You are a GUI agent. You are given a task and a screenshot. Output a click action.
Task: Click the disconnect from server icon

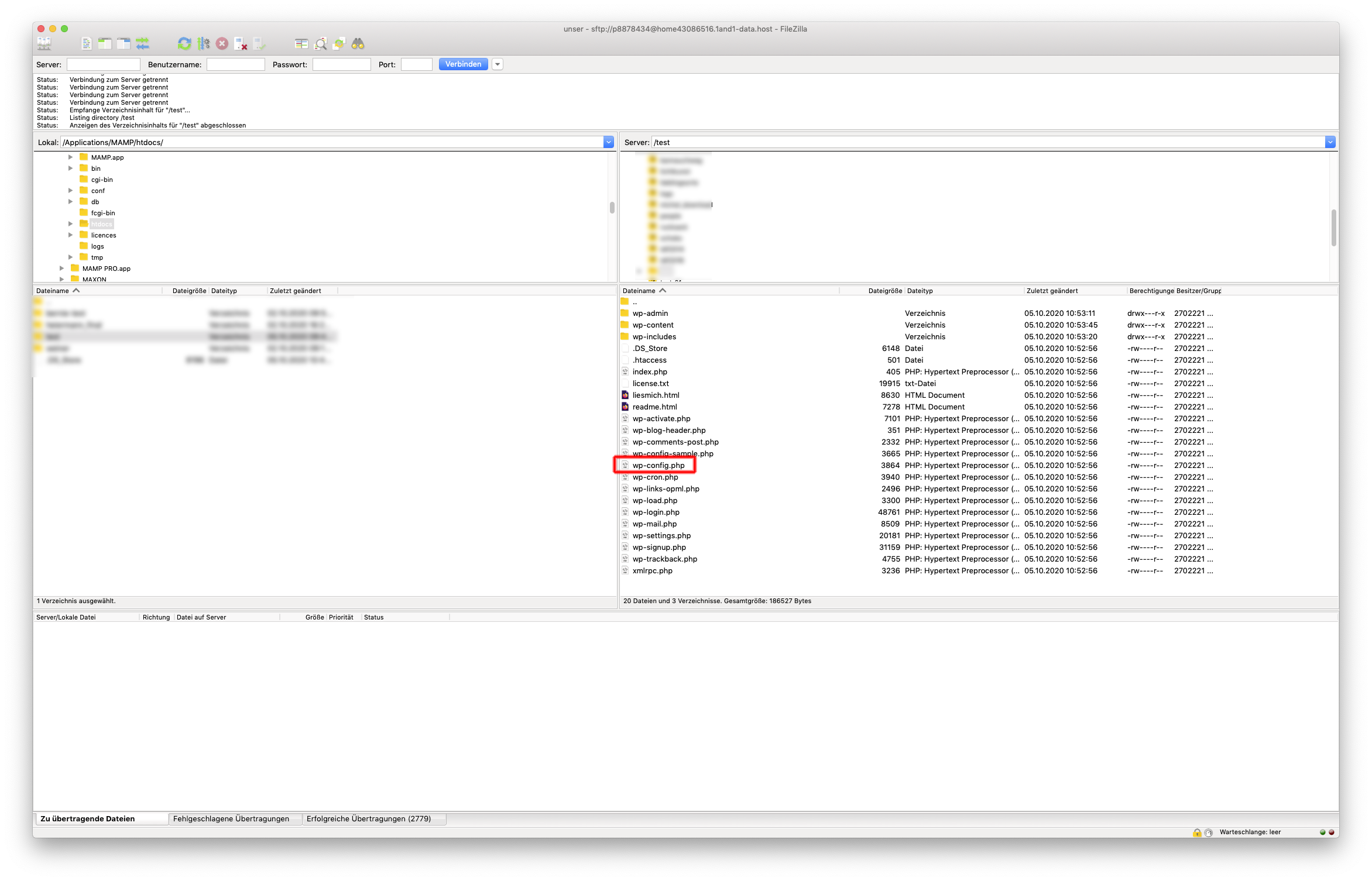point(241,43)
